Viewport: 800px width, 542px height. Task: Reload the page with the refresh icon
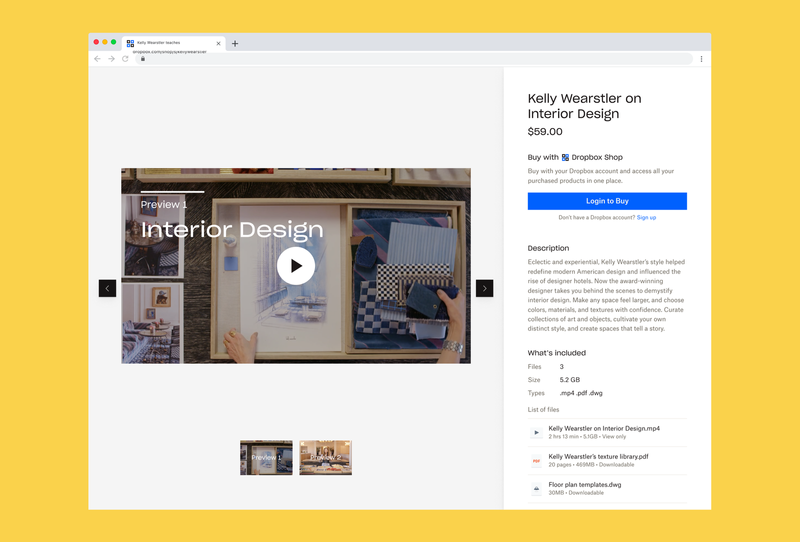click(x=125, y=59)
